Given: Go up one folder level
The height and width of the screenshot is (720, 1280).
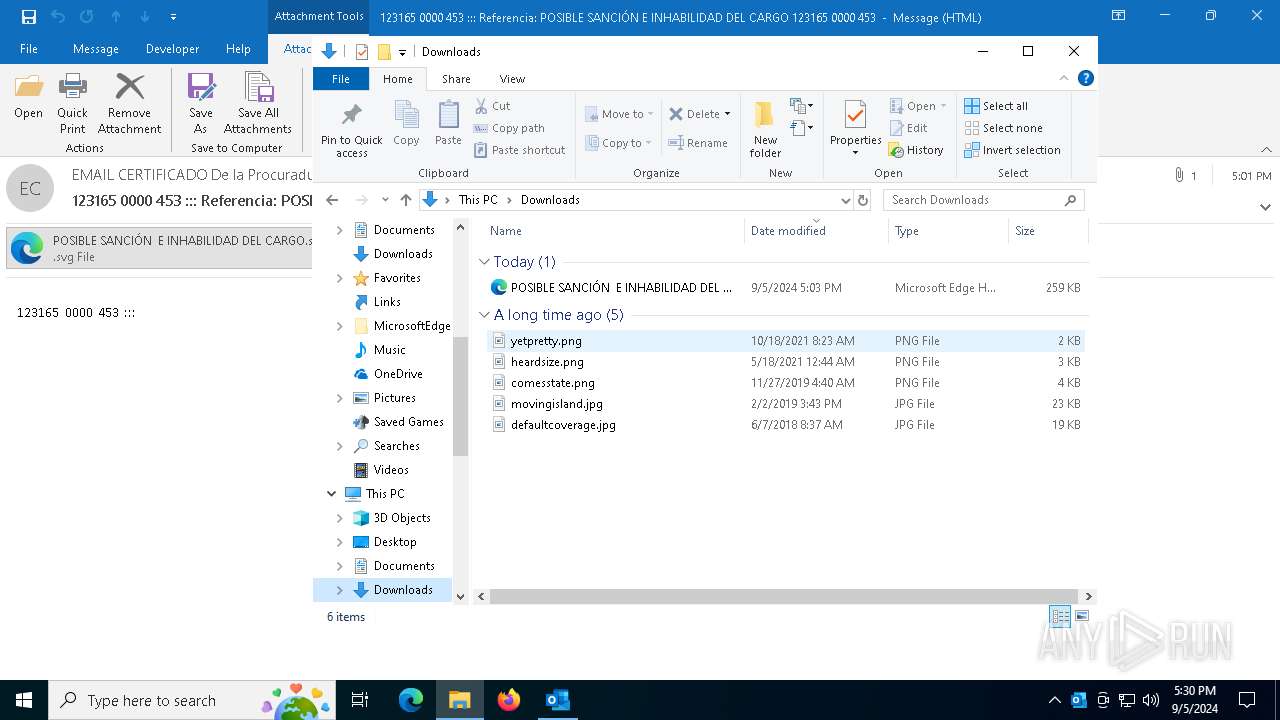Looking at the screenshot, I should (405, 200).
